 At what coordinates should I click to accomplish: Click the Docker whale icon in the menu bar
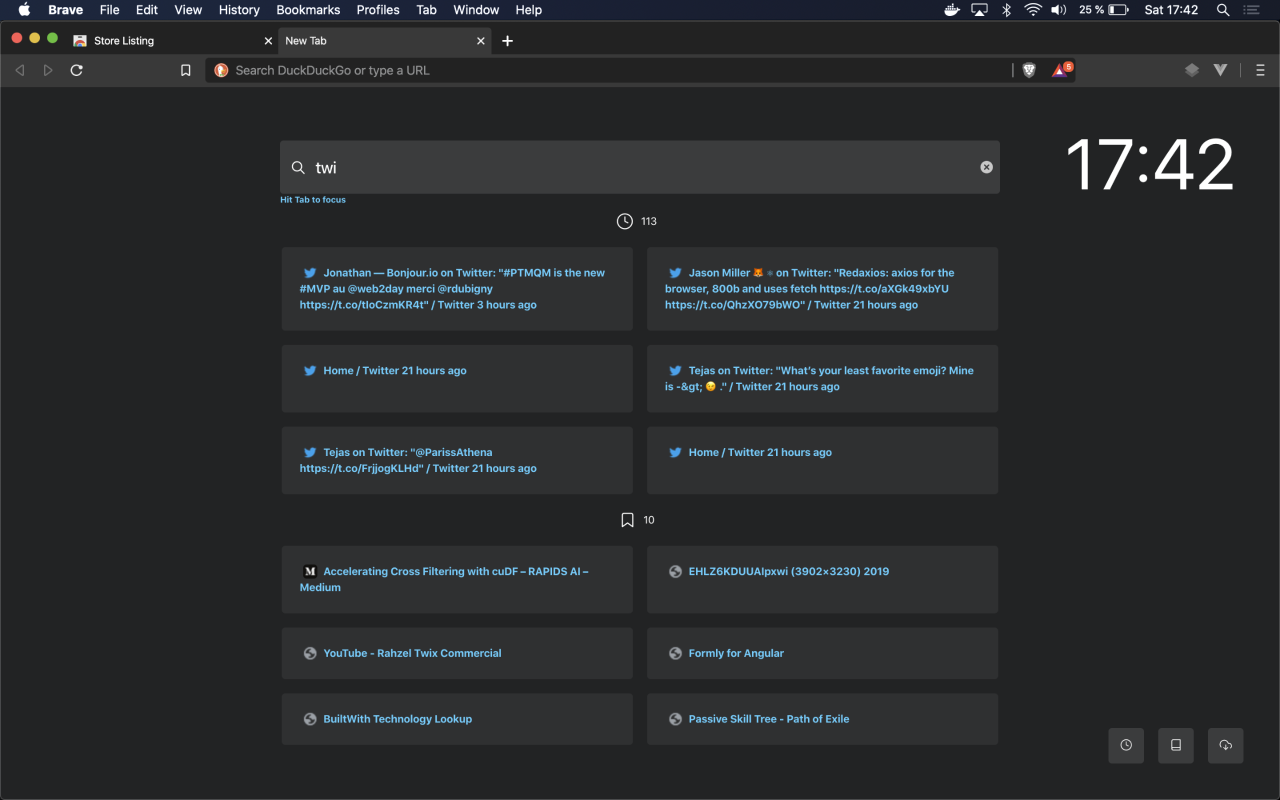(x=953, y=10)
